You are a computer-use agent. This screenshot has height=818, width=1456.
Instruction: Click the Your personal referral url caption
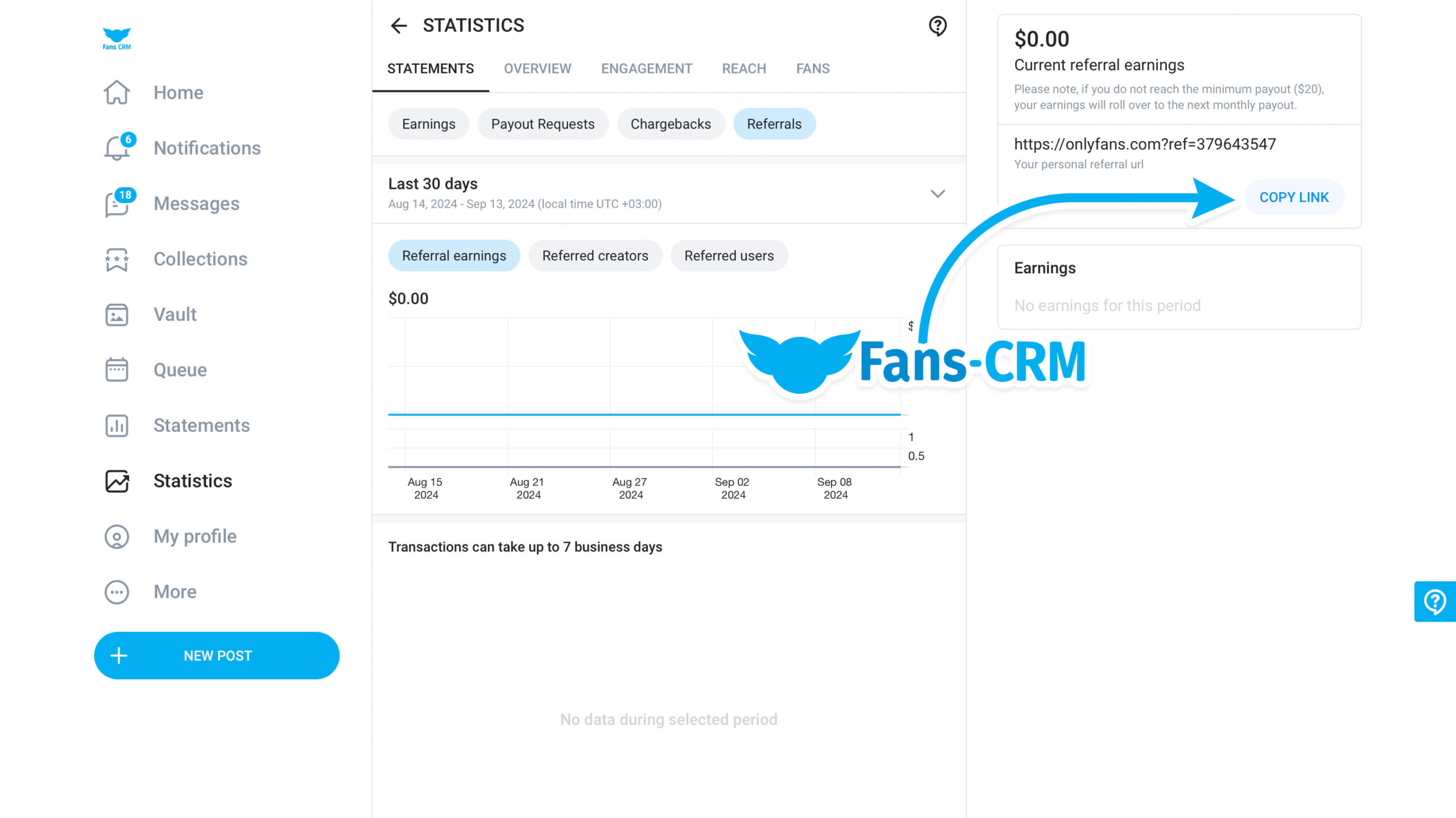click(x=1078, y=164)
